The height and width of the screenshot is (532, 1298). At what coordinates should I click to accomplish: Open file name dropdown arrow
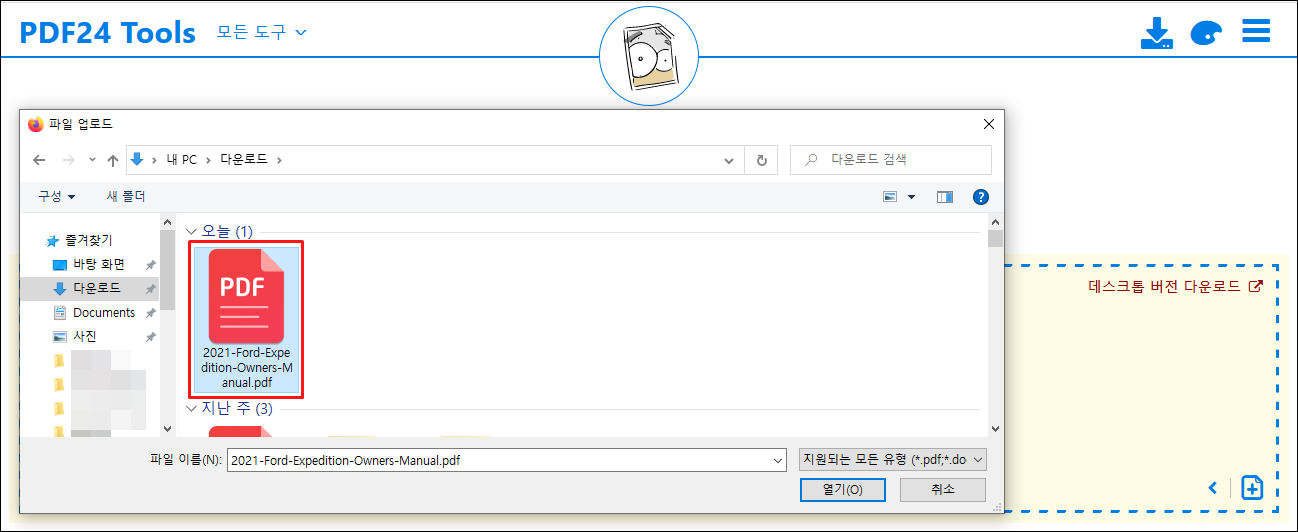point(778,460)
